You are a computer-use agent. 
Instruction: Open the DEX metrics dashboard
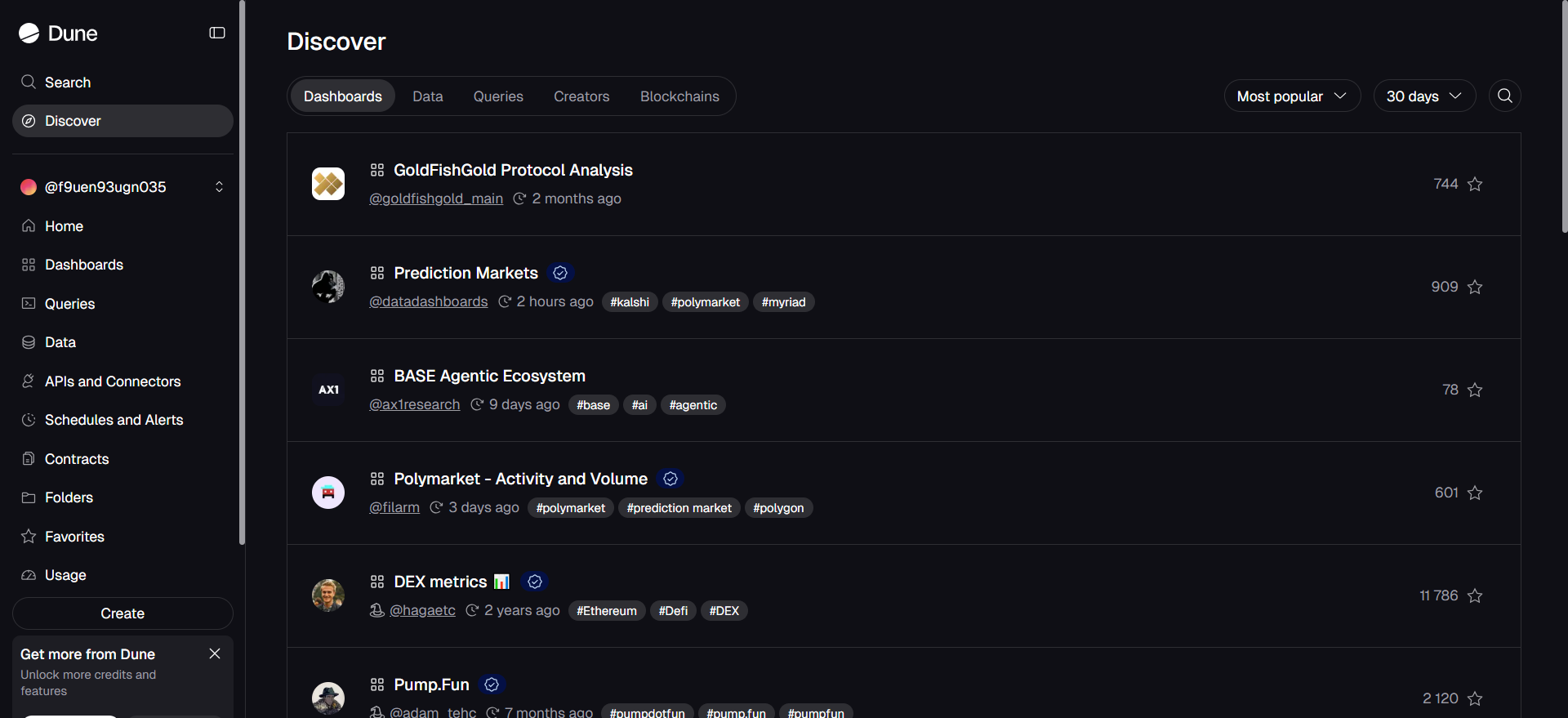[x=451, y=582]
